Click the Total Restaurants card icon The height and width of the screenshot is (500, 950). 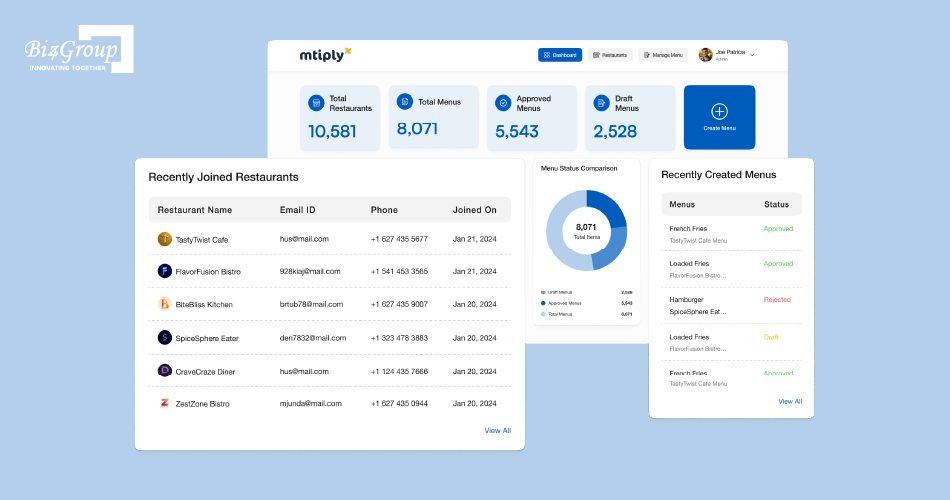coord(316,102)
